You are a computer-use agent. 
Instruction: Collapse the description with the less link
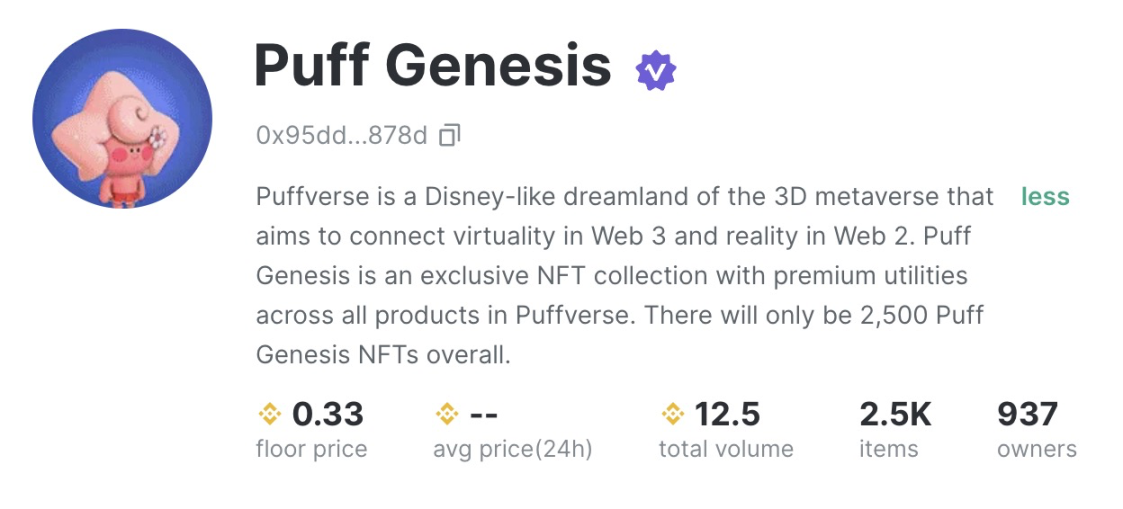click(1045, 197)
